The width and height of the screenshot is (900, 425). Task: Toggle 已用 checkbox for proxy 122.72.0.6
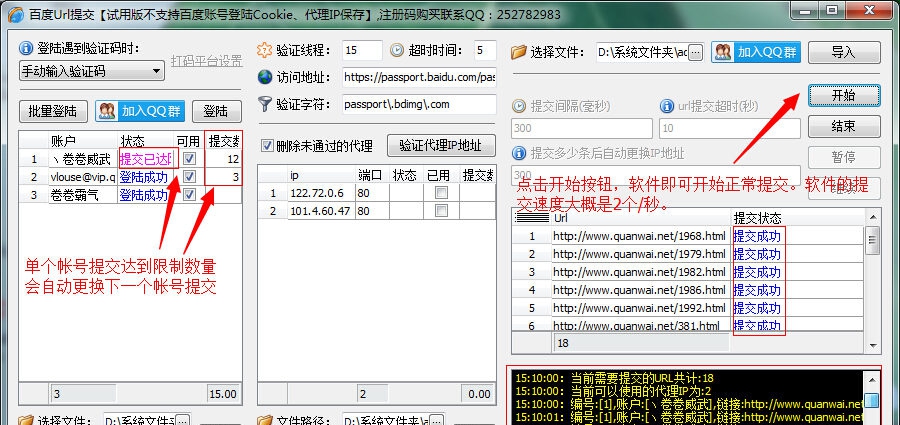click(441, 193)
